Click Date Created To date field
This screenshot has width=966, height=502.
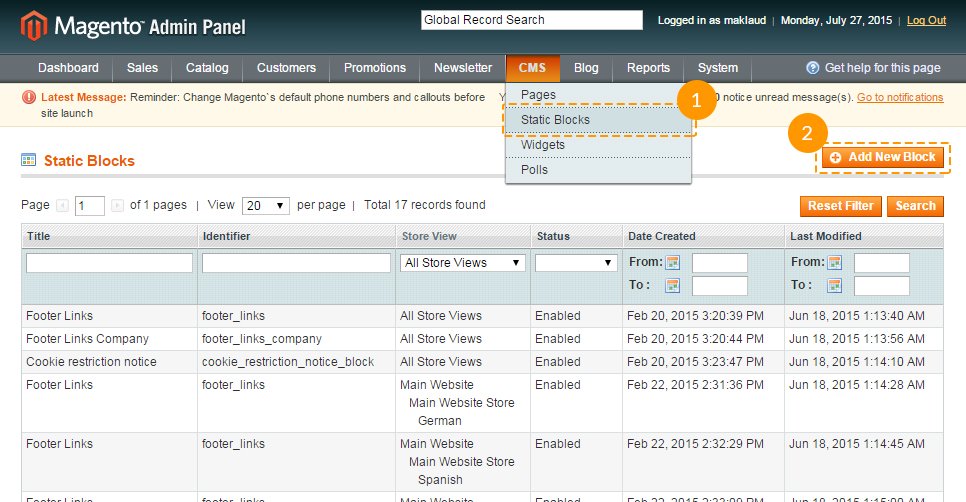click(720, 286)
